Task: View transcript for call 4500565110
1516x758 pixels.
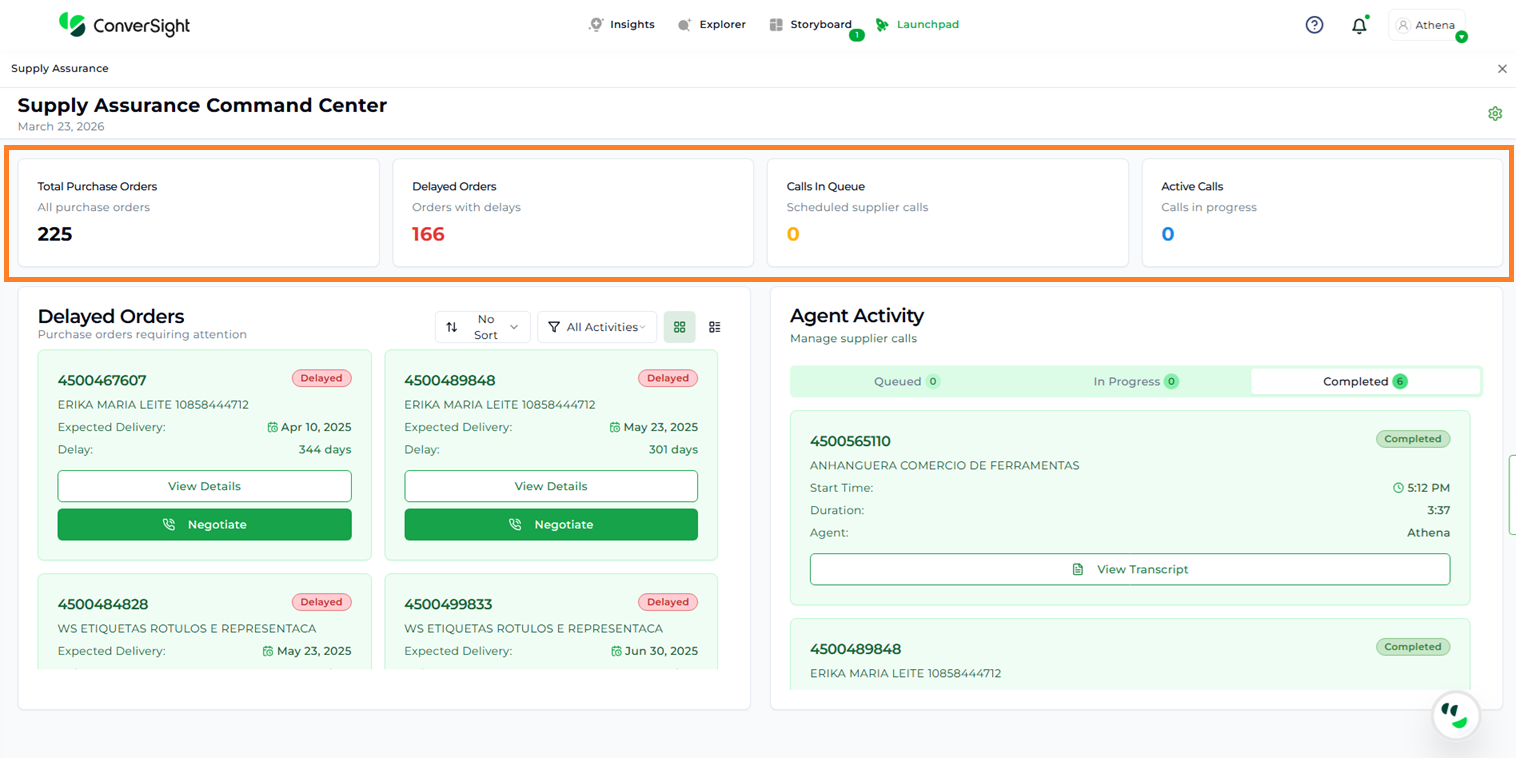Action: coord(1129,569)
